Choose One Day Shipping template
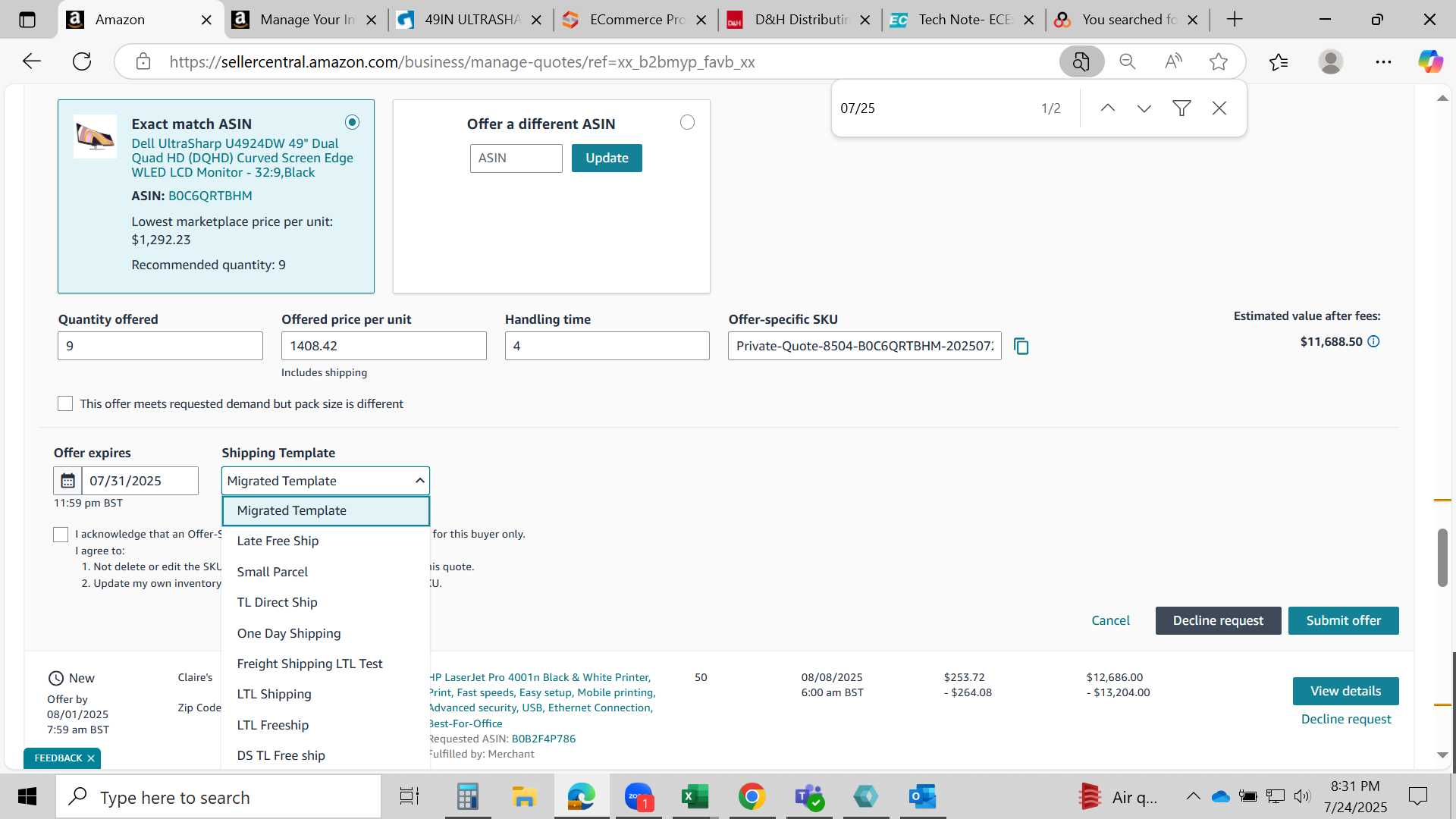Screen dimensions: 1456x819 tap(325, 633)
